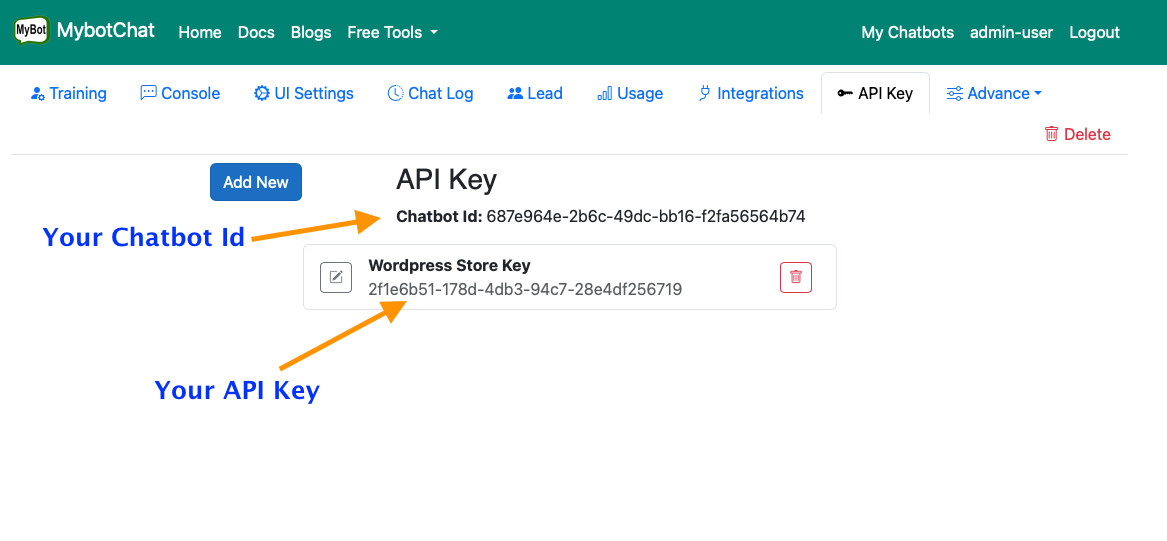Select the API Key tab
This screenshot has height=541, width=1167.
(875, 94)
